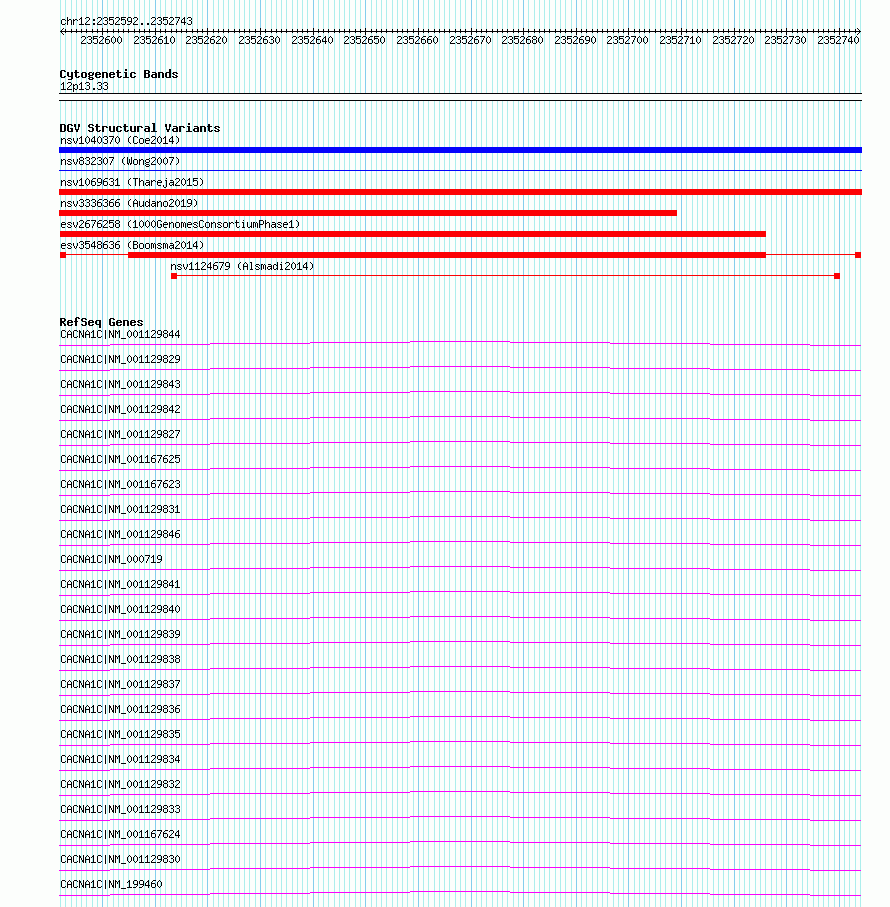Image resolution: width=890 pixels, height=907 pixels.
Task: Select the 12p13.33 cytogenetic band label
Action: (x=84, y=86)
